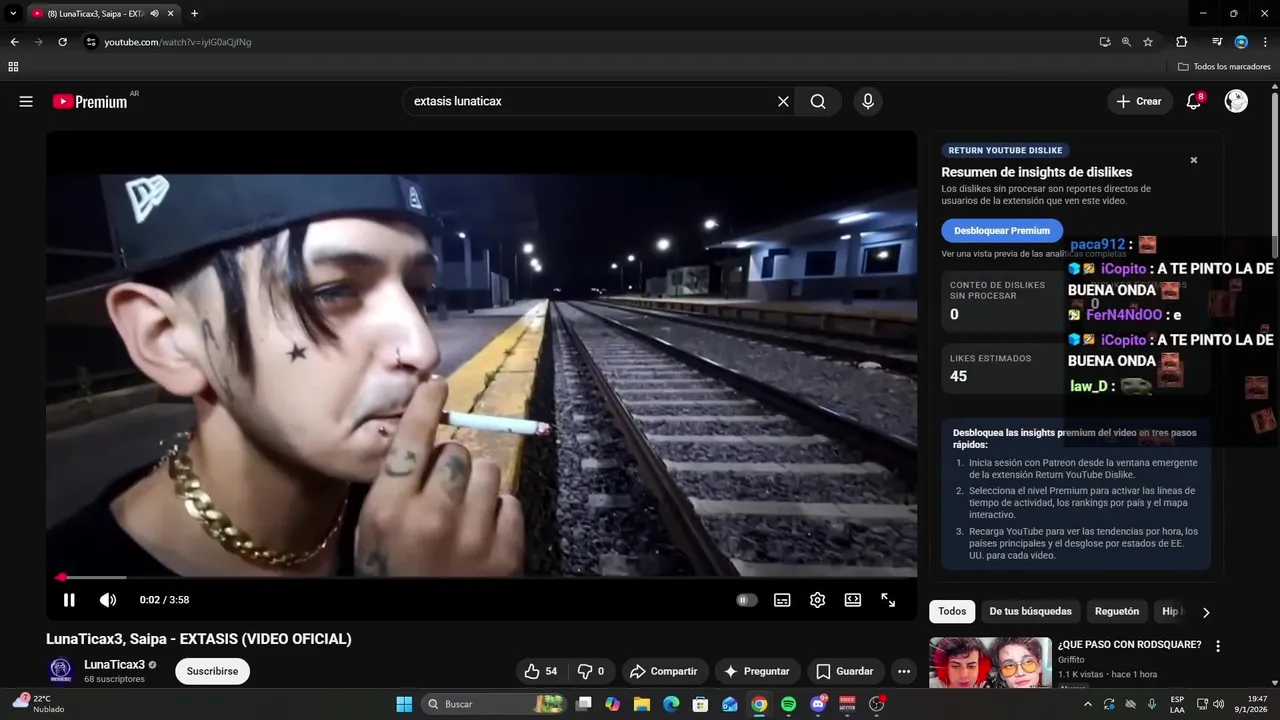Screen dimensions: 1280x720
Task: Open OBS Studio from the taskbar
Action: 877,704
